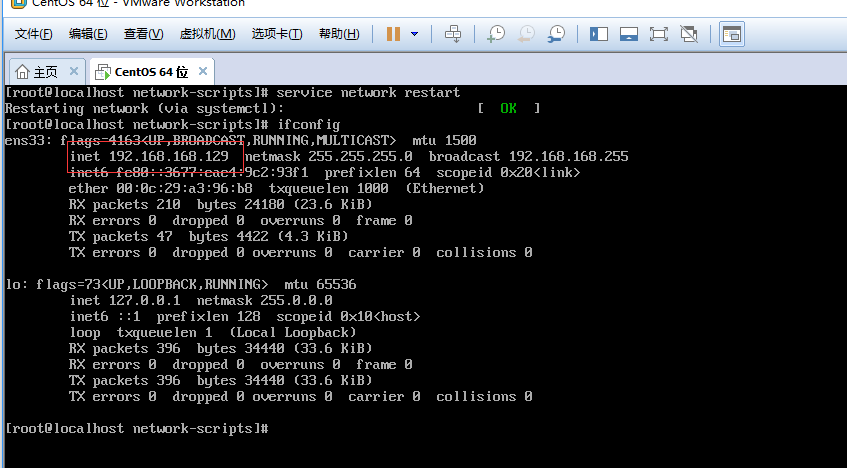Click the VM icon on CentOS tab
847x468 pixels.
pos(103,71)
